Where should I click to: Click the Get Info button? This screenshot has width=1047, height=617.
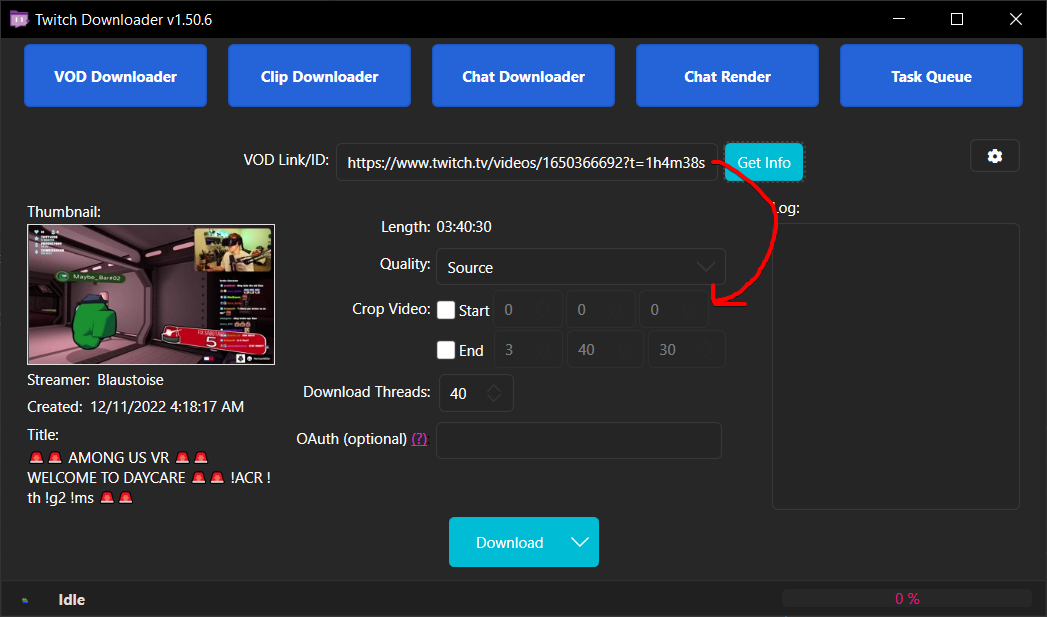click(763, 162)
